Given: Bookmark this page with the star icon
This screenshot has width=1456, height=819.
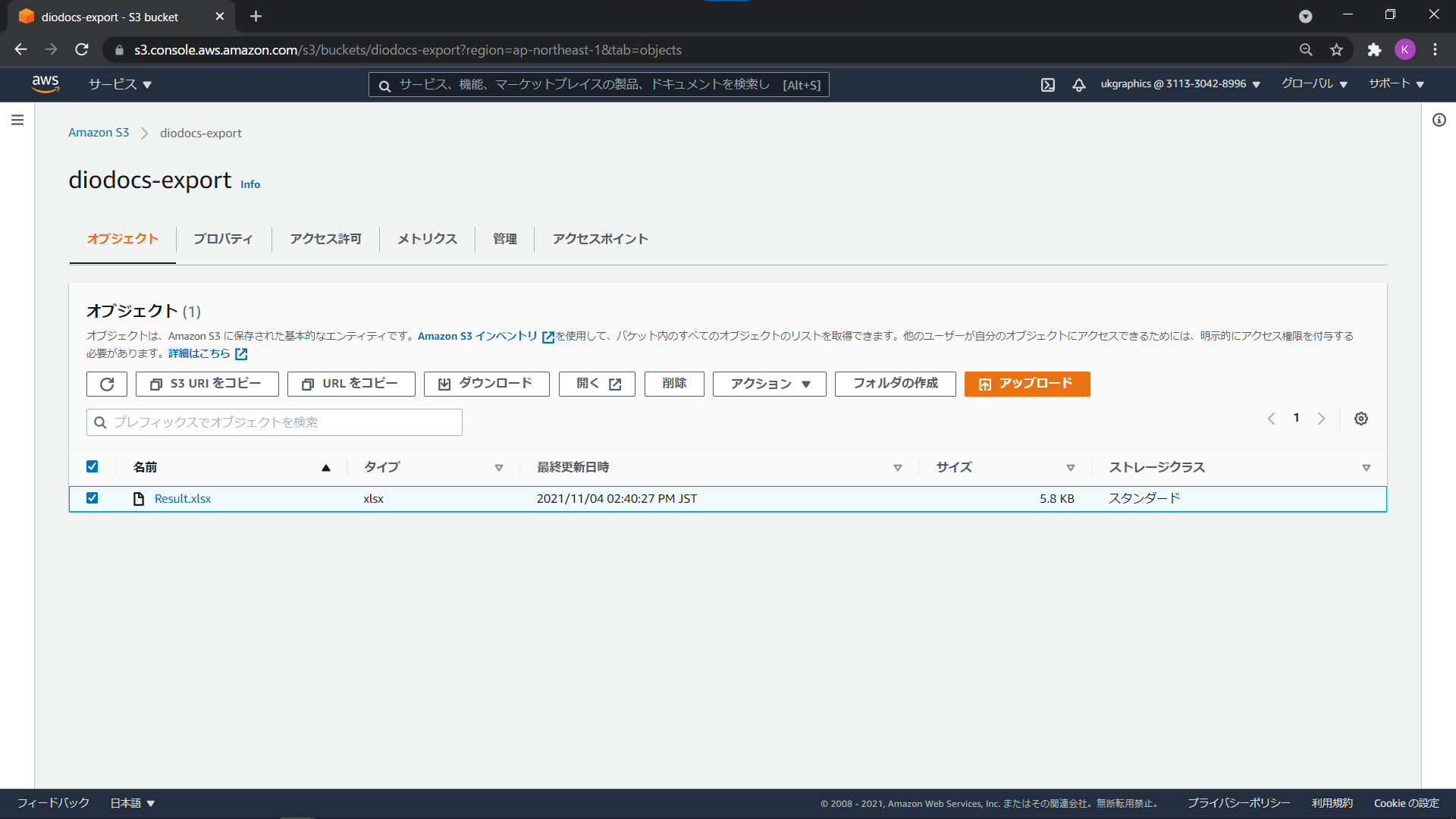Looking at the screenshot, I should pos(1337,50).
